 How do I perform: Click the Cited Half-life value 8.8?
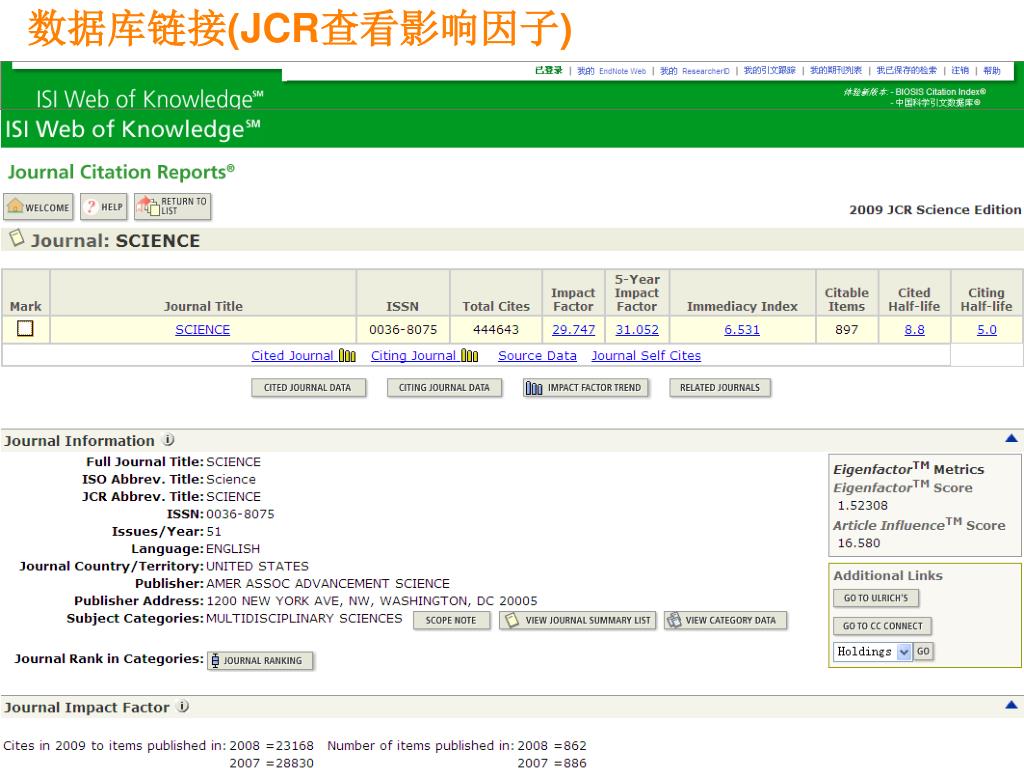pos(914,330)
